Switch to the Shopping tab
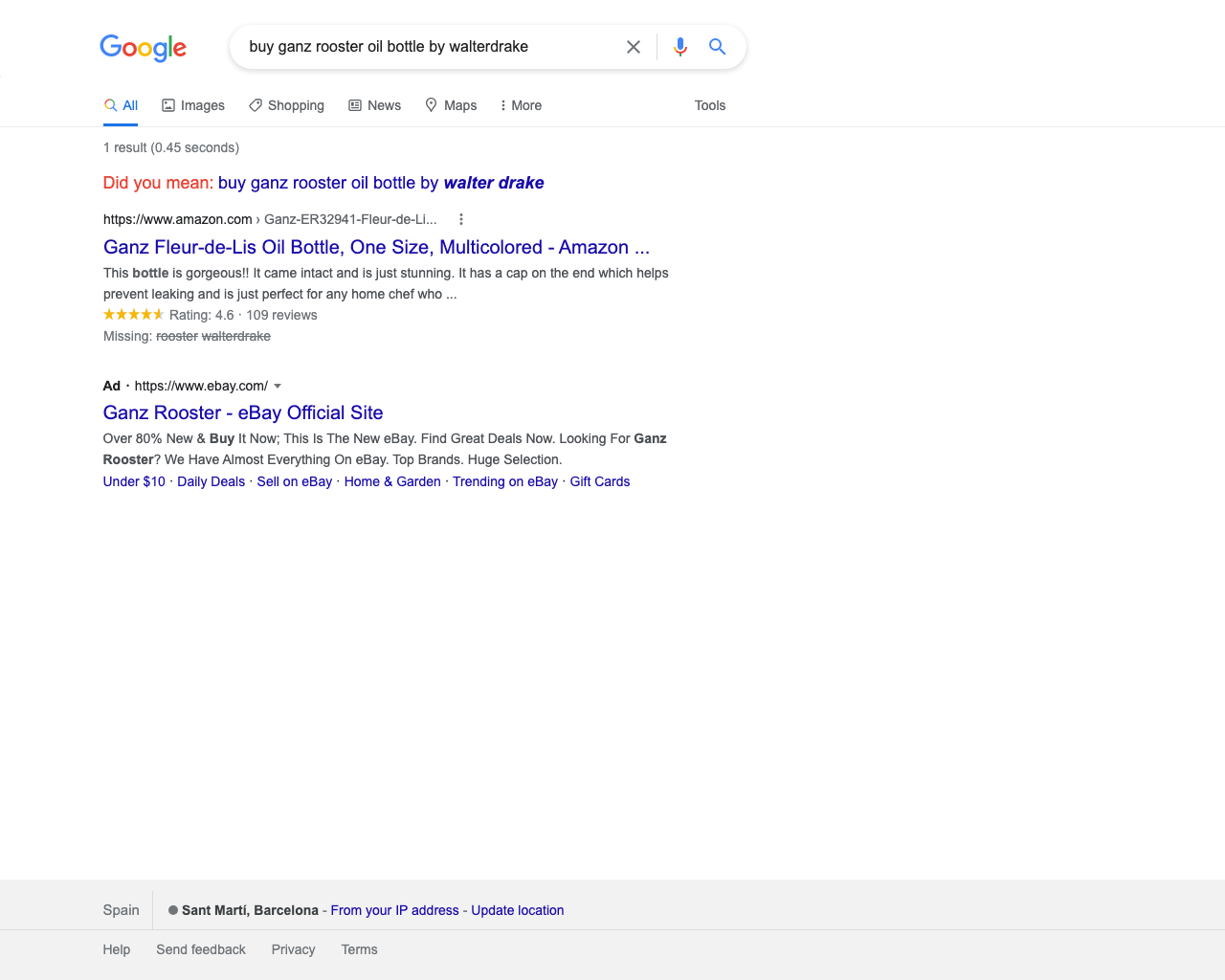Viewport: 1225px width, 980px height. pos(286,105)
